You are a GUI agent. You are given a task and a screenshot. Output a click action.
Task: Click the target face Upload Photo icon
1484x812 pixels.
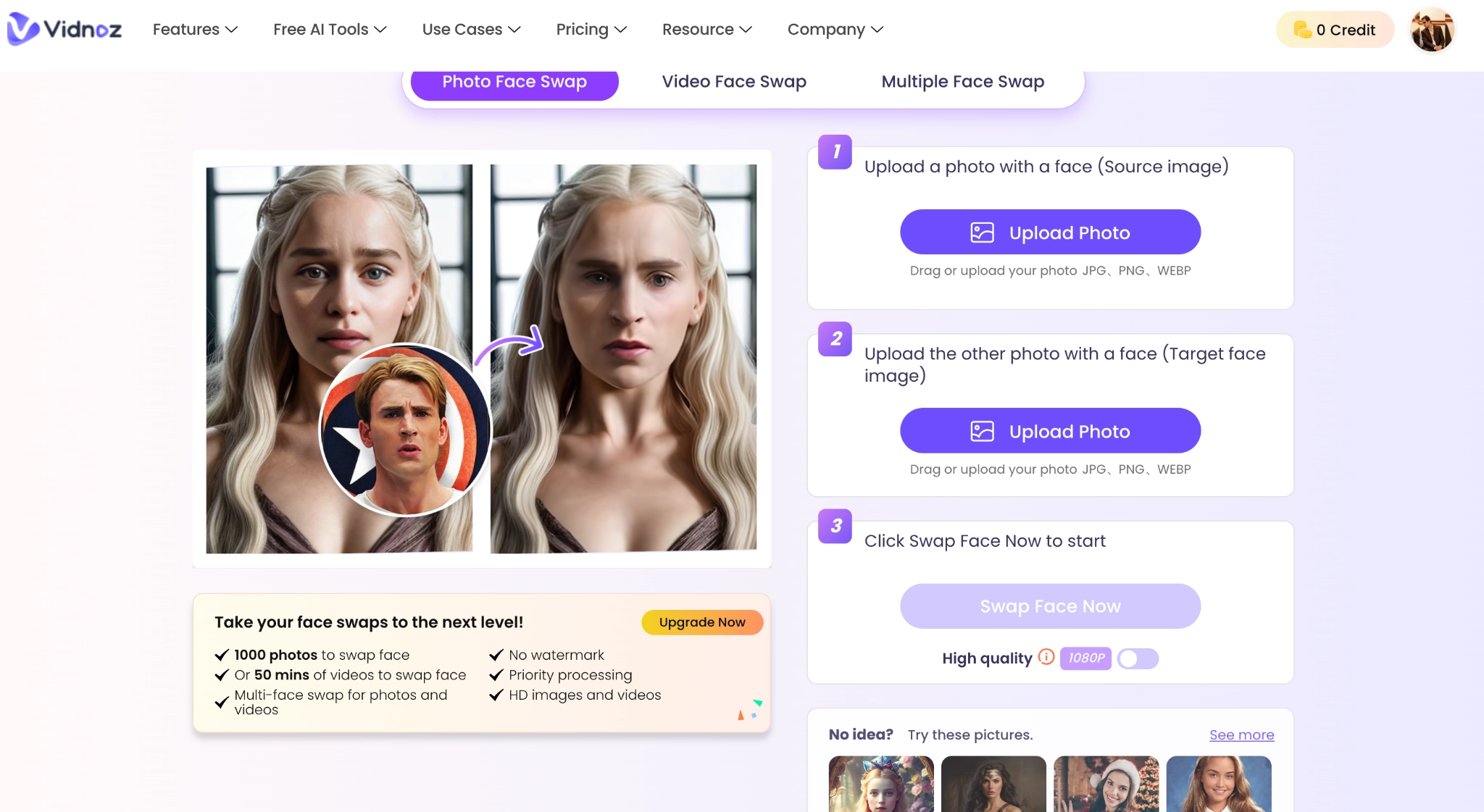pyautogui.click(x=984, y=432)
